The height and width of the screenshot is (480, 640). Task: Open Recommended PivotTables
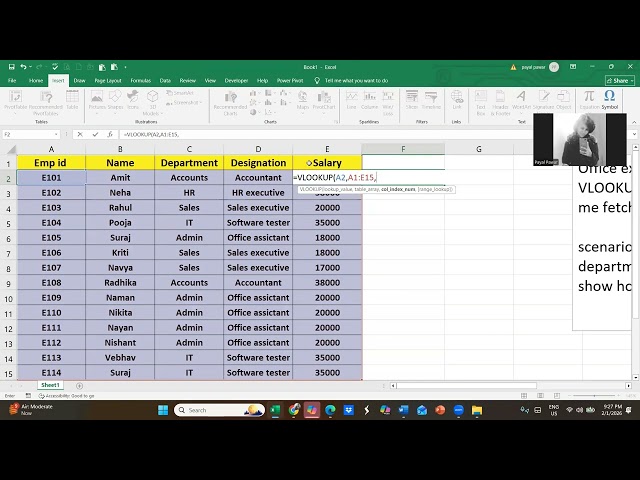tap(46, 102)
